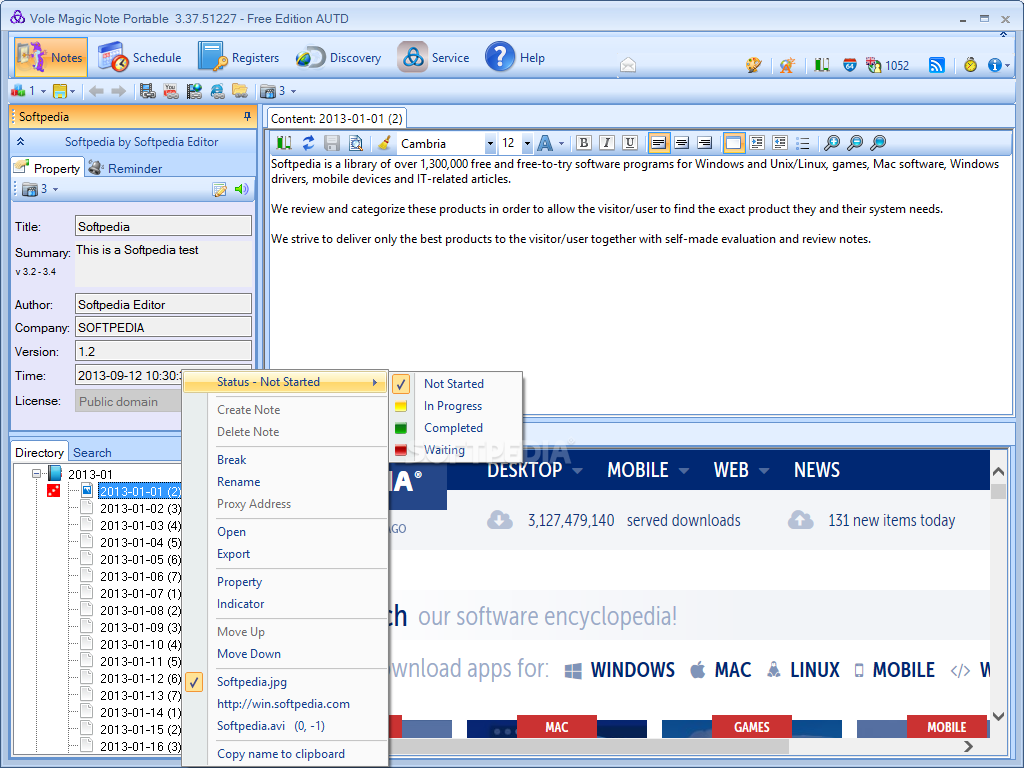Open the color palette theme icon
The image size is (1024, 768).
tap(754, 65)
